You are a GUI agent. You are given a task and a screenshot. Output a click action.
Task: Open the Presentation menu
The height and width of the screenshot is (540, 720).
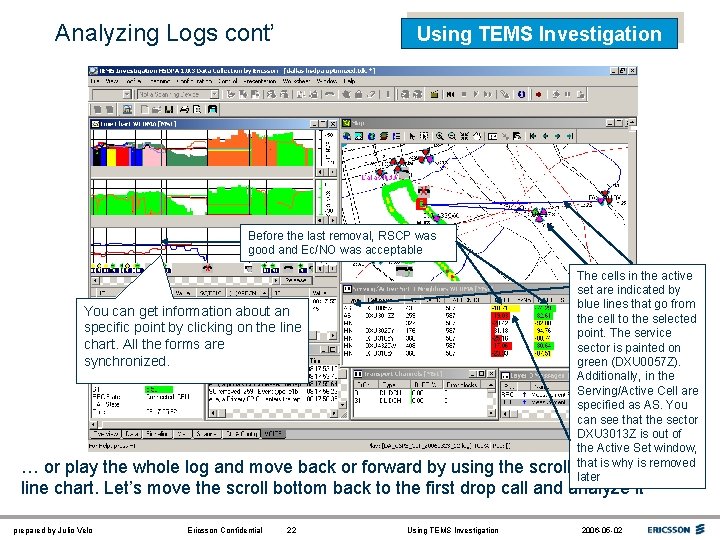[x=260, y=81]
